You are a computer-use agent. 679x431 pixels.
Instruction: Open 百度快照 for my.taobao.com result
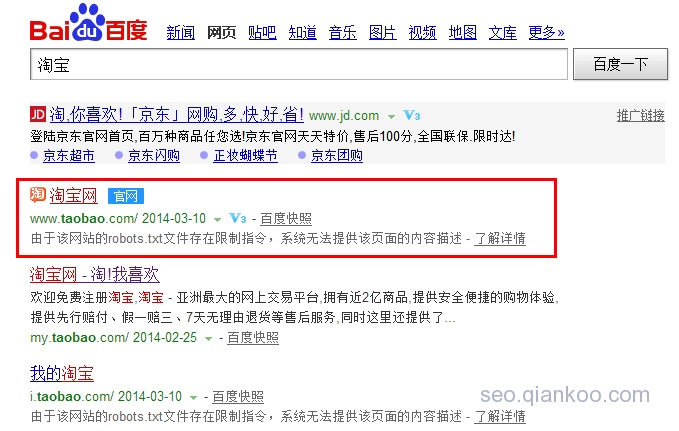(x=253, y=338)
